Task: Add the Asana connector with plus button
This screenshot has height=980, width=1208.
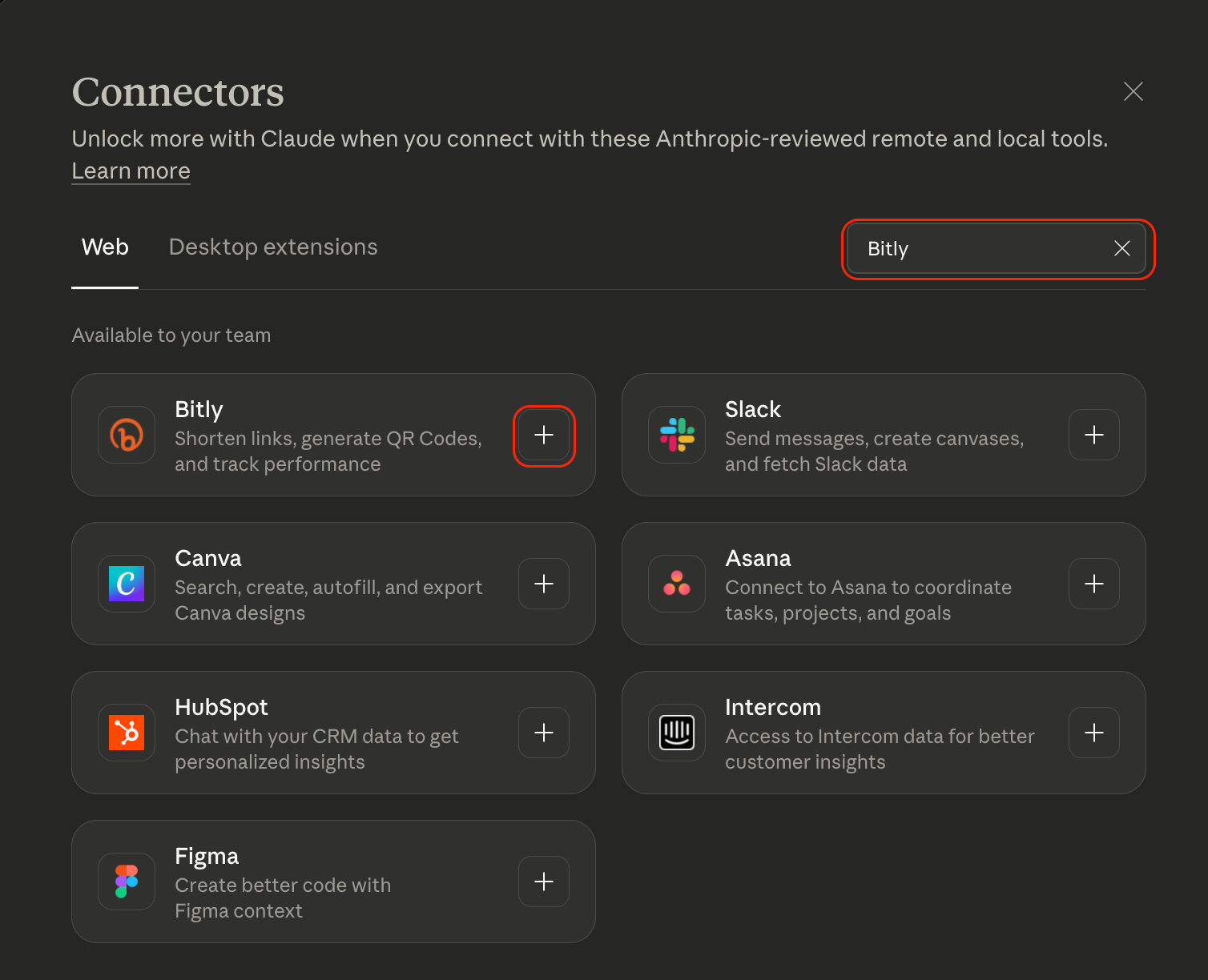Action: [x=1094, y=584]
